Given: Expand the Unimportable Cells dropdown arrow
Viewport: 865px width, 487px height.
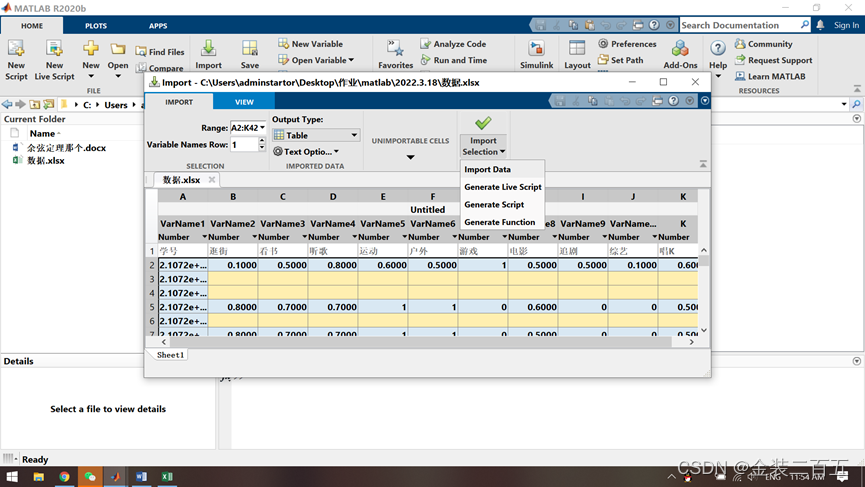Looking at the screenshot, I should (410, 157).
